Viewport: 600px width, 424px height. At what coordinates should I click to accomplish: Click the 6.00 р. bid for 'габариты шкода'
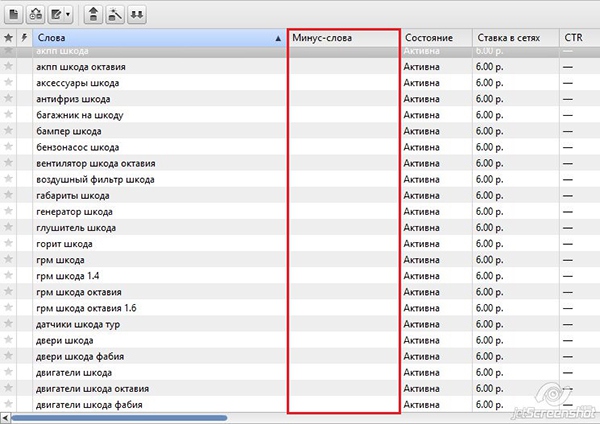coord(489,196)
